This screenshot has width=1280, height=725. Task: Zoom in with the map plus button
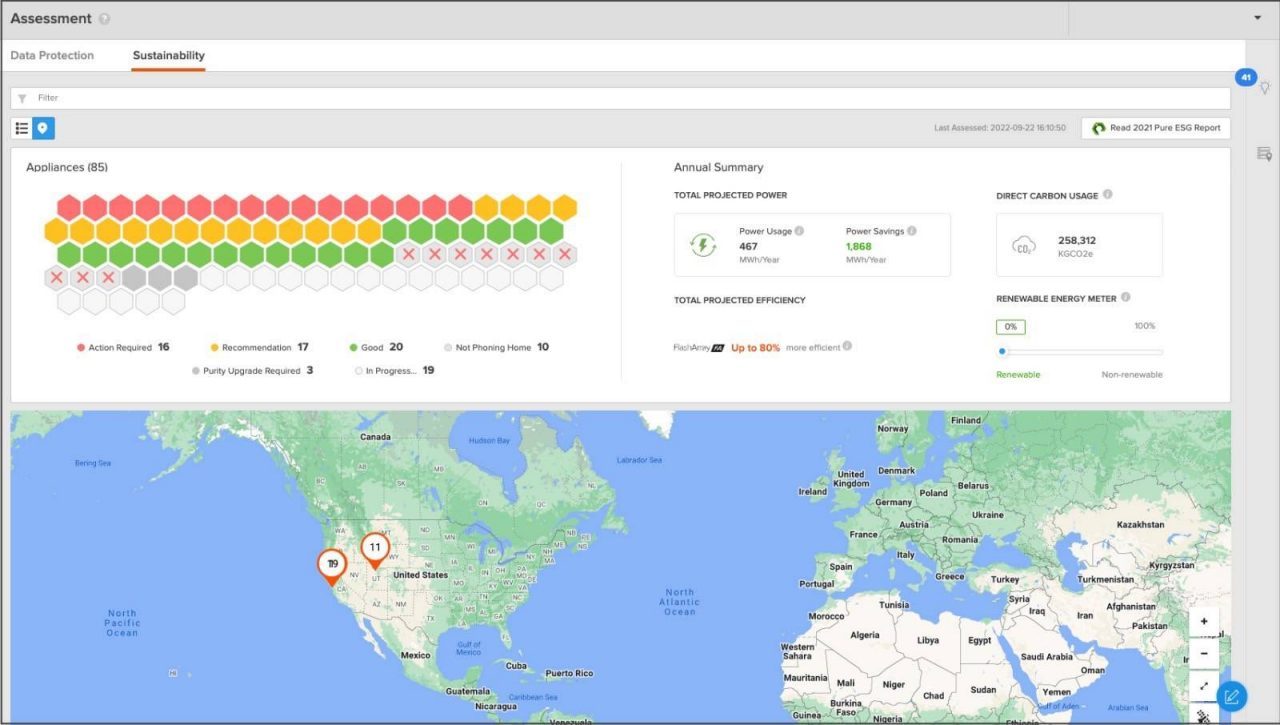click(1203, 621)
